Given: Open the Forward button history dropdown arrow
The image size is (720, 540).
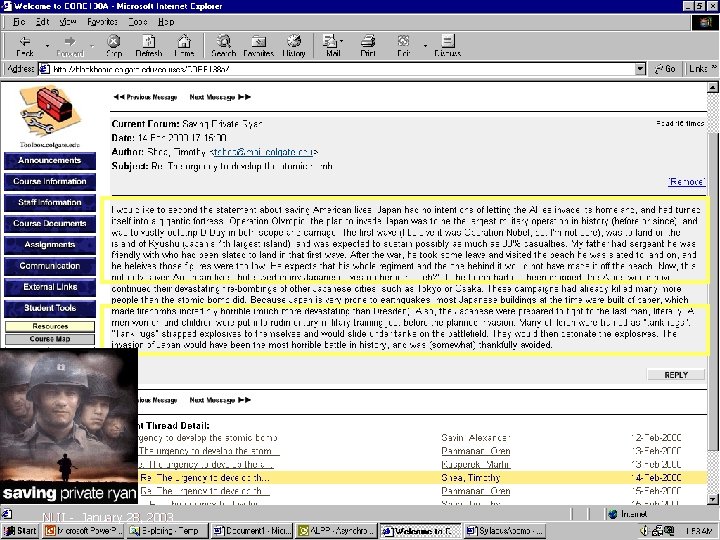Looking at the screenshot, I should pos(92,46).
